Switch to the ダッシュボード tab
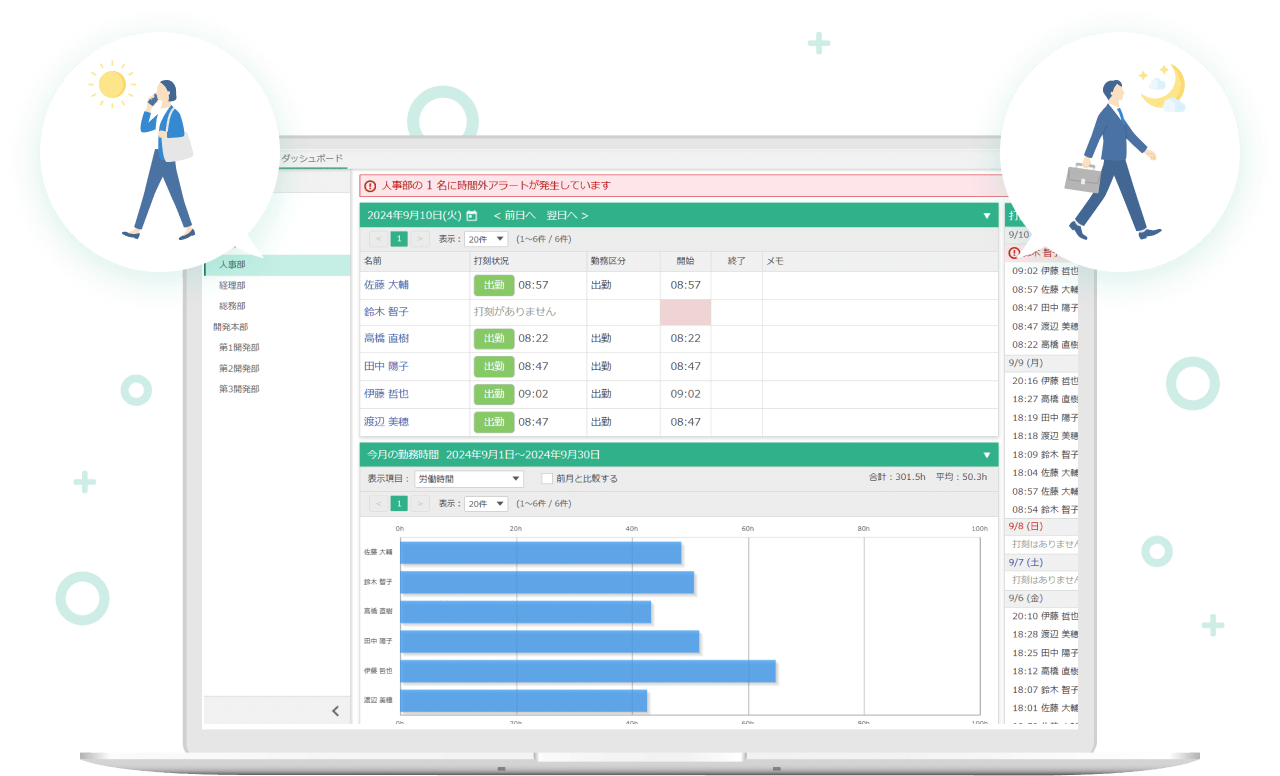The image size is (1280, 776). (x=311, y=158)
